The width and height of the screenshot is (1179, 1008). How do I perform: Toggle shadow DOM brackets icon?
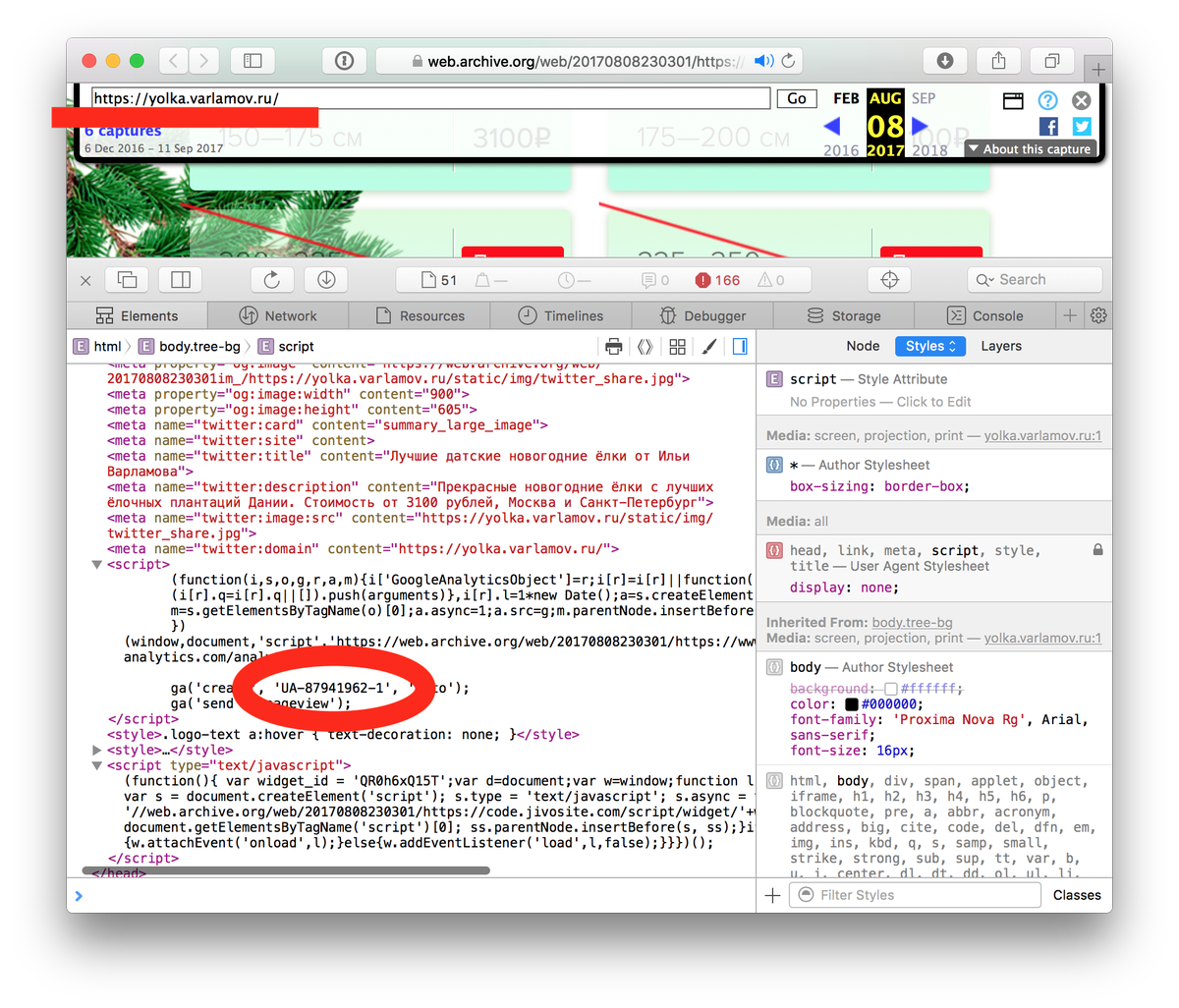[645, 346]
